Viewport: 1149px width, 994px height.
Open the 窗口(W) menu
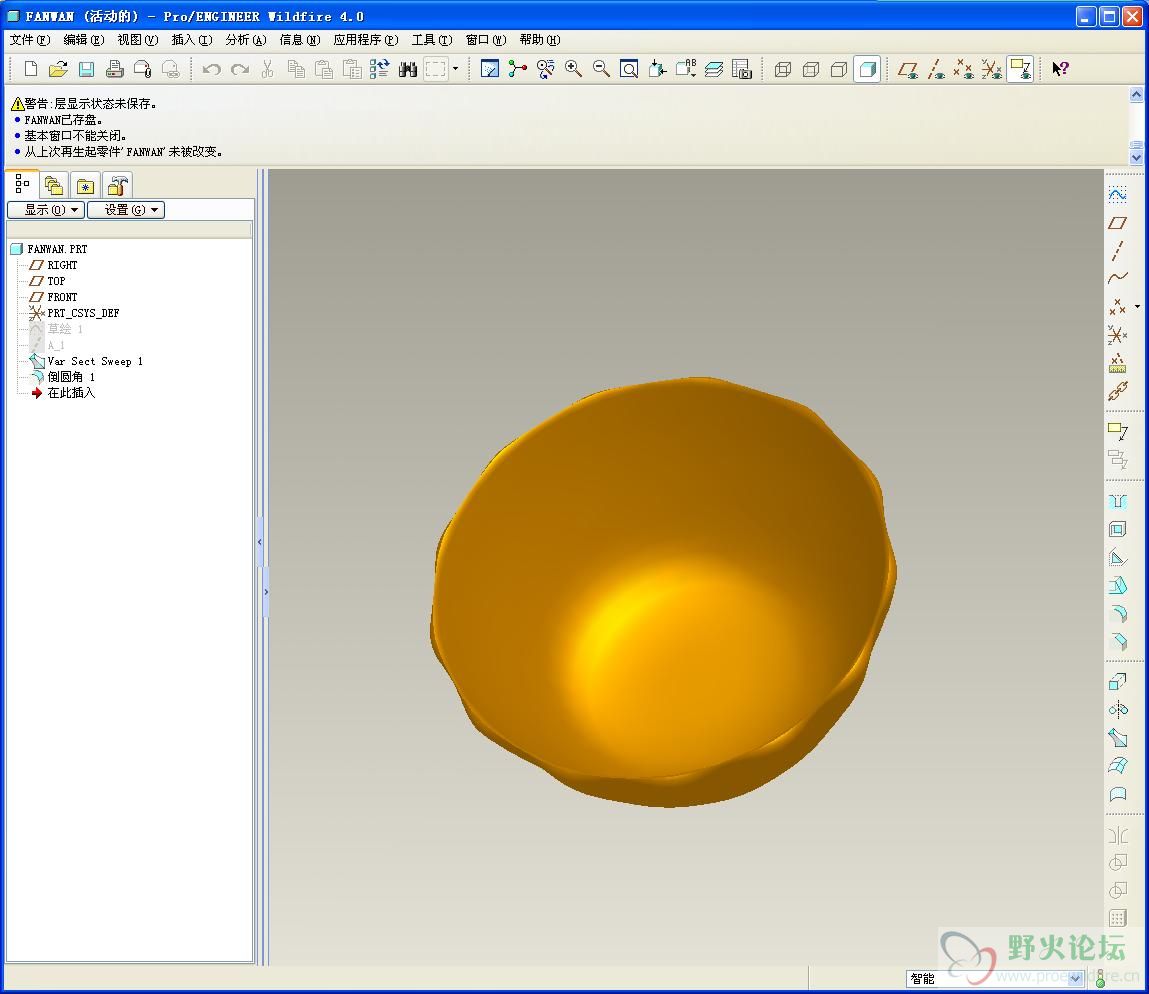(486, 40)
